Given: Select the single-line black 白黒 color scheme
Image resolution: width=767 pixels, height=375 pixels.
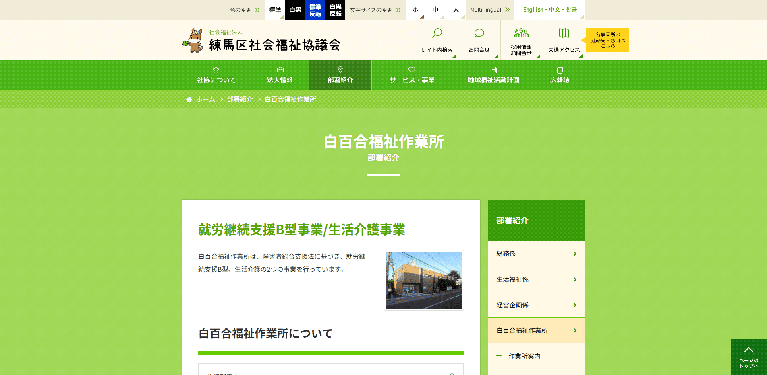Looking at the screenshot, I should point(295,10).
